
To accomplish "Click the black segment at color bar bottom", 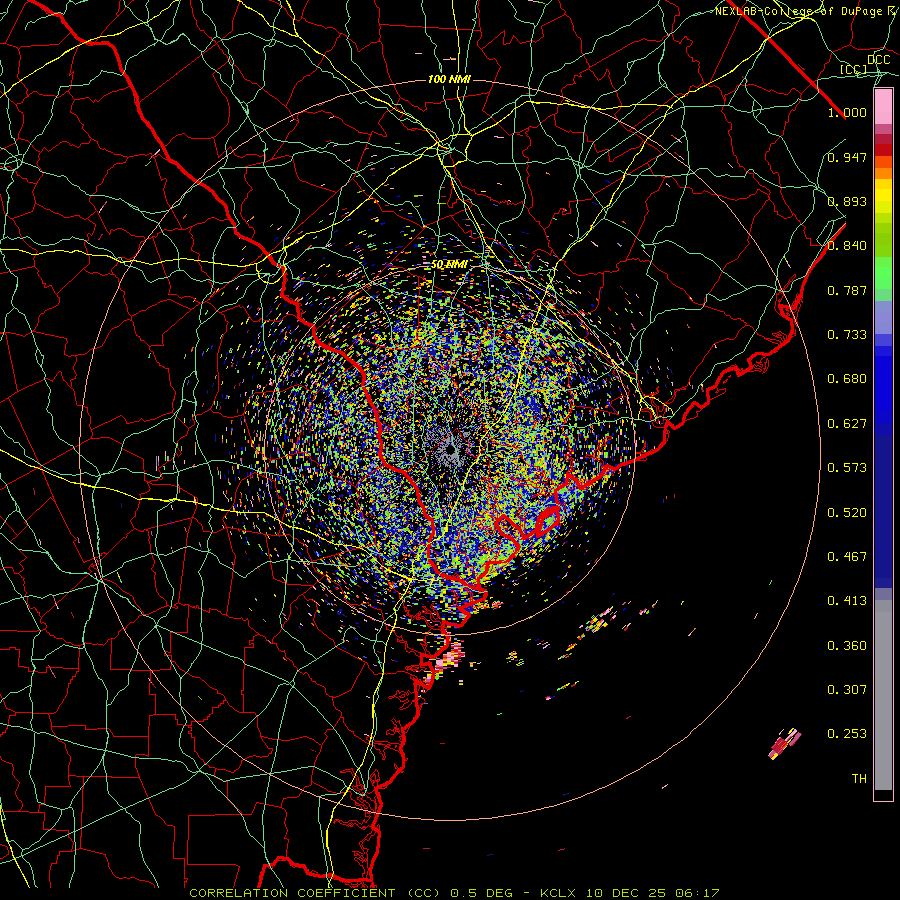I will tap(883, 794).
